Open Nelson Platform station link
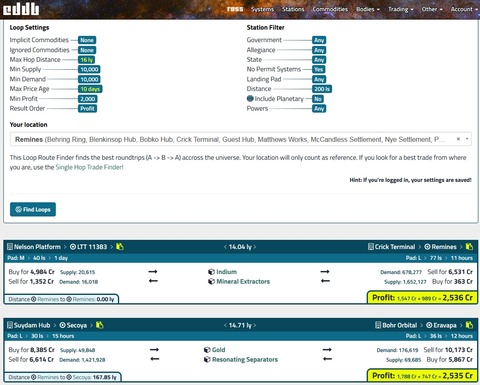 [x=37, y=247]
